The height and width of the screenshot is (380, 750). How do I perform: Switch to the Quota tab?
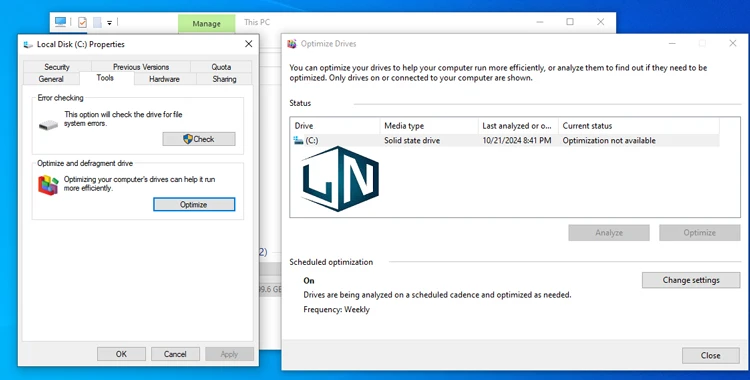tap(221, 67)
